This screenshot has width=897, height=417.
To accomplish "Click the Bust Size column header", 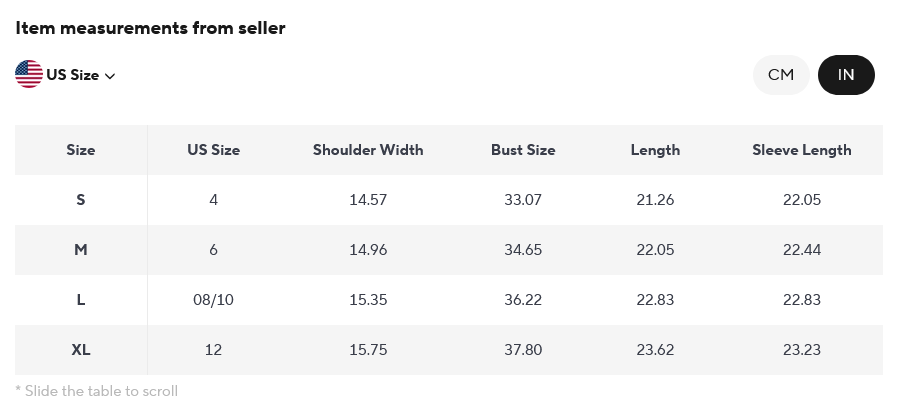I will [523, 150].
